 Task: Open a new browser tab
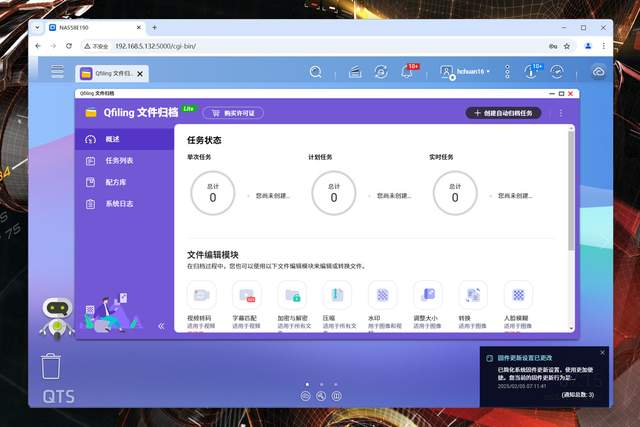(x=154, y=27)
